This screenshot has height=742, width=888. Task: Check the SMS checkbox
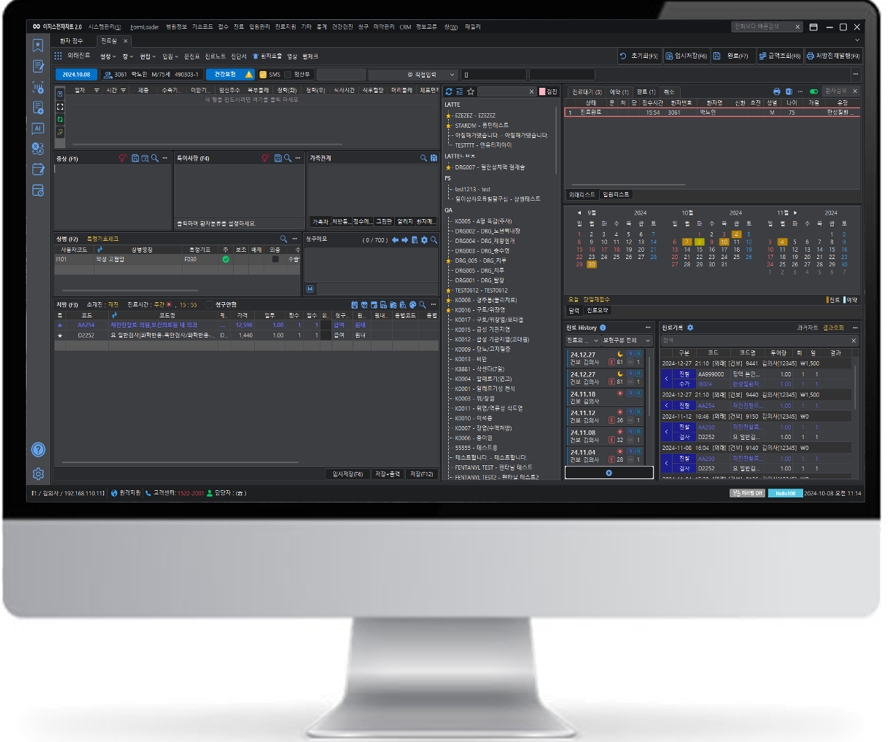(263, 74)
